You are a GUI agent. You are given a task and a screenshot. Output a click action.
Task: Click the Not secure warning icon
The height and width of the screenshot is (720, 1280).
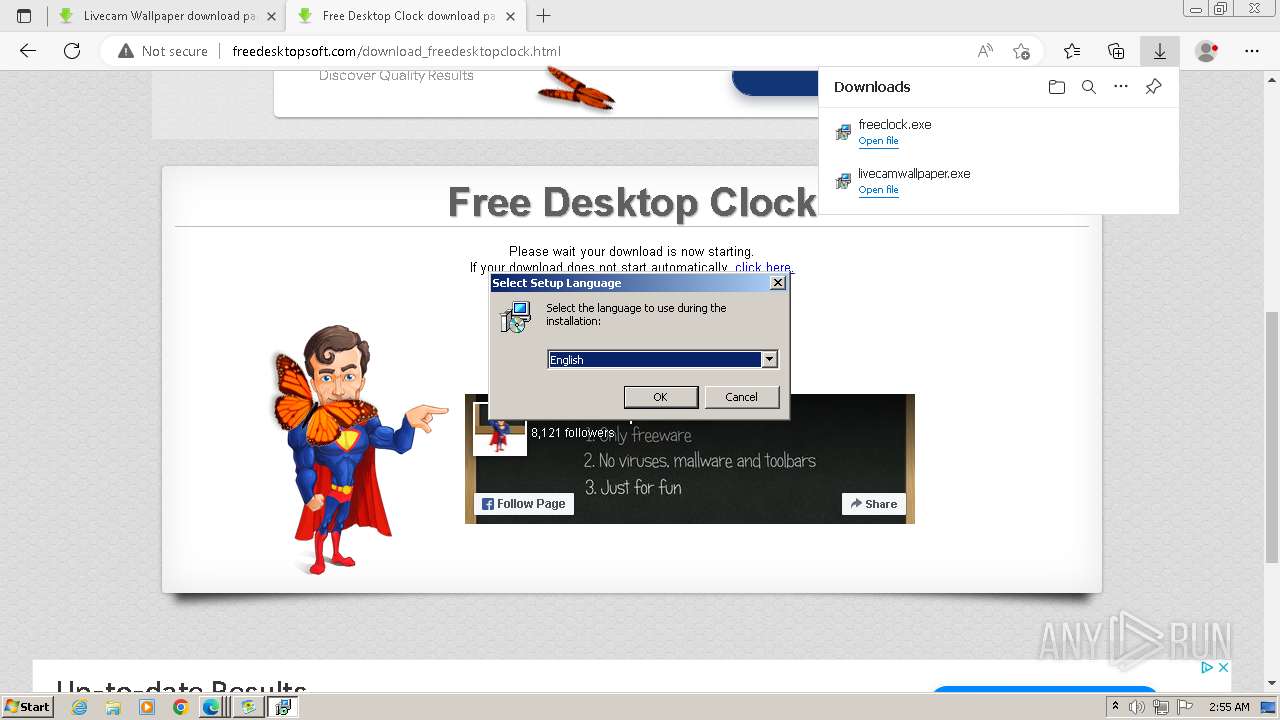coord(126,51)
